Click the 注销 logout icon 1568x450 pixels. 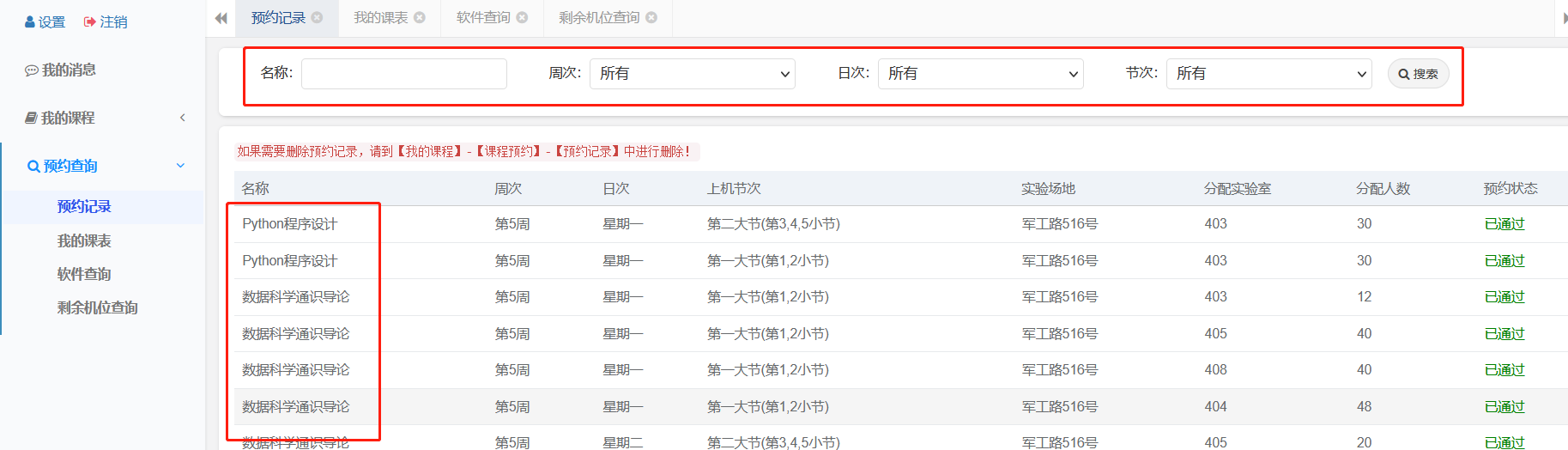click(x=89, y=22)
